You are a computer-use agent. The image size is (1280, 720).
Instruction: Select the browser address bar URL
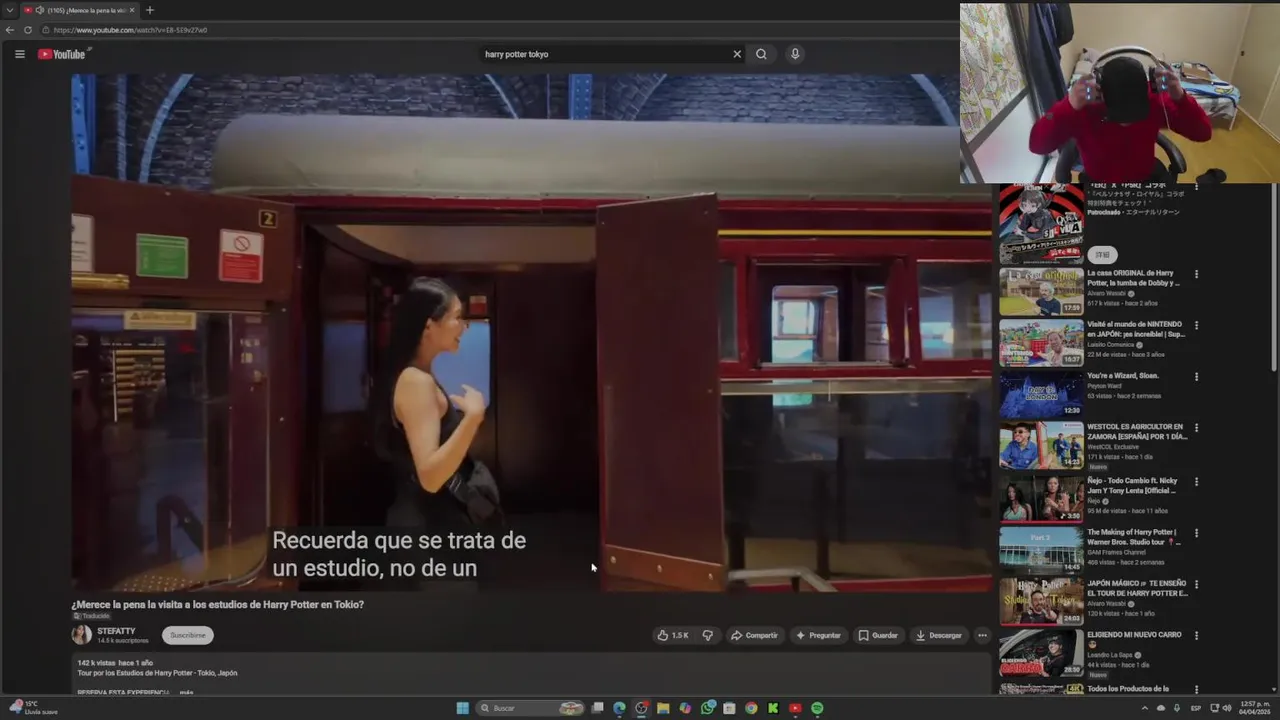[x=130, y=30]
